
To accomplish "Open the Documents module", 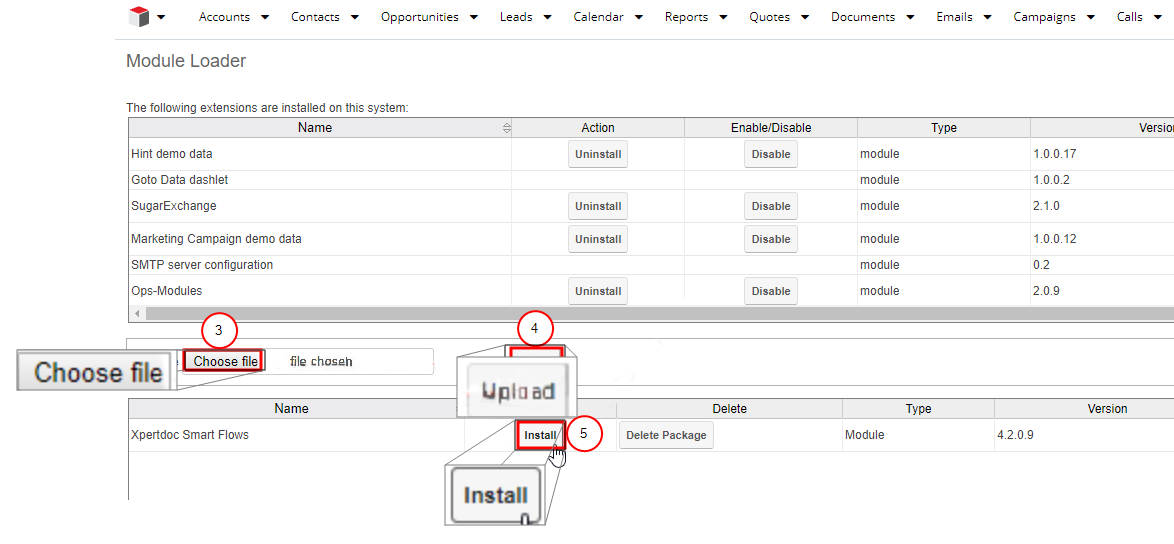I will [863, 16].
